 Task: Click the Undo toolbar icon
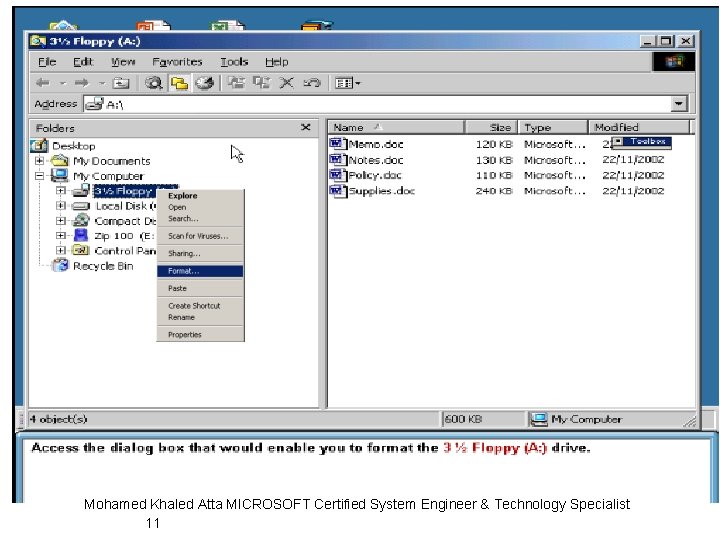[312, 83]
